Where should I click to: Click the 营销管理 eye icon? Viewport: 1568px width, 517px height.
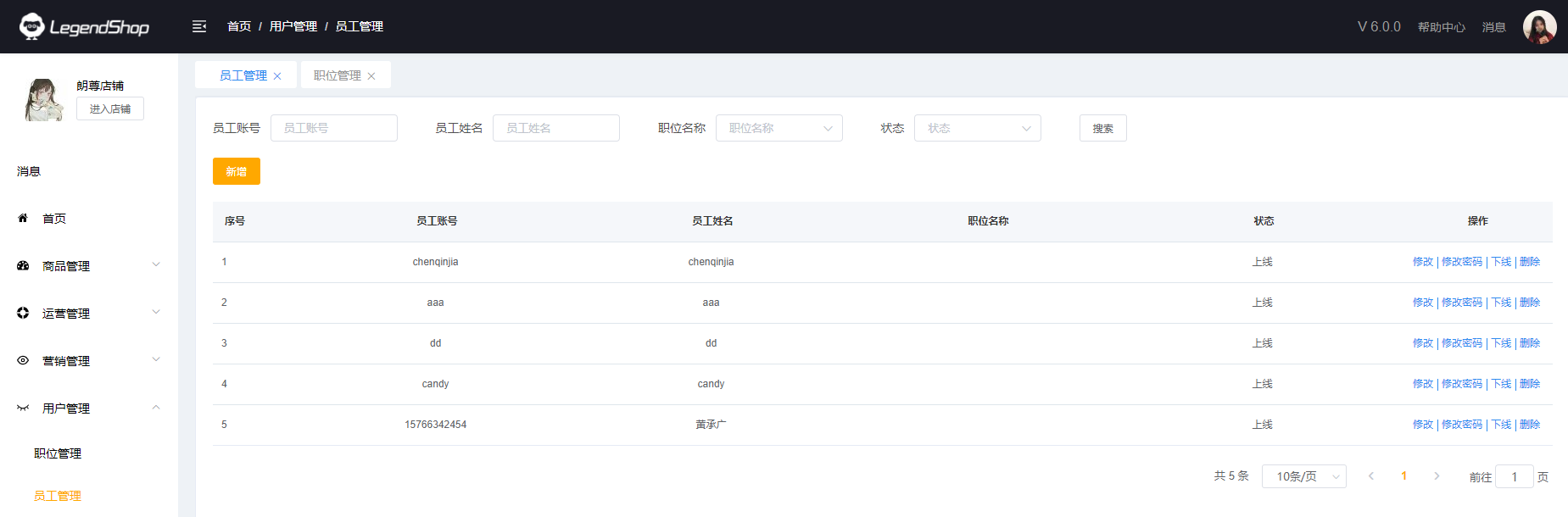[x=23, y=361]
